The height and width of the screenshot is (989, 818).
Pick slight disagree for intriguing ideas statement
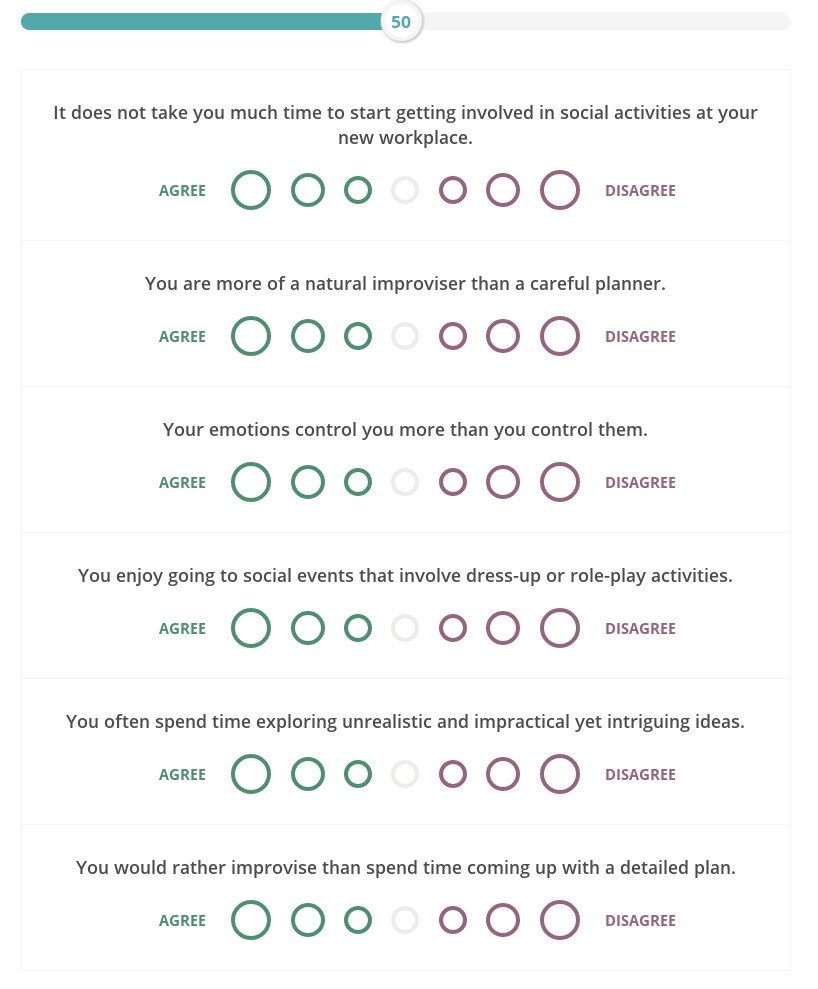(453, 774)
